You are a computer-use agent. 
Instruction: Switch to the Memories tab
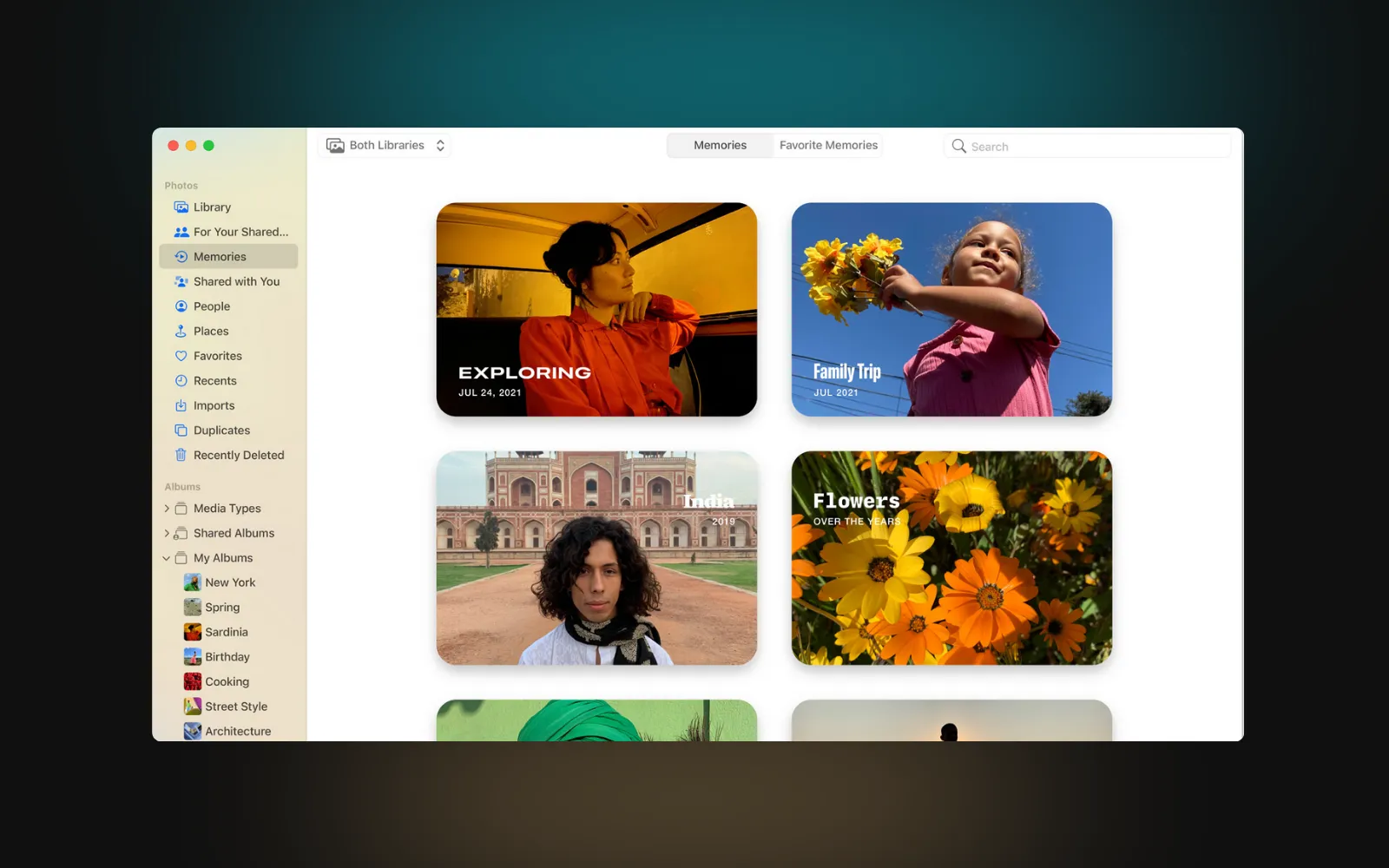[x=720, y=146]
